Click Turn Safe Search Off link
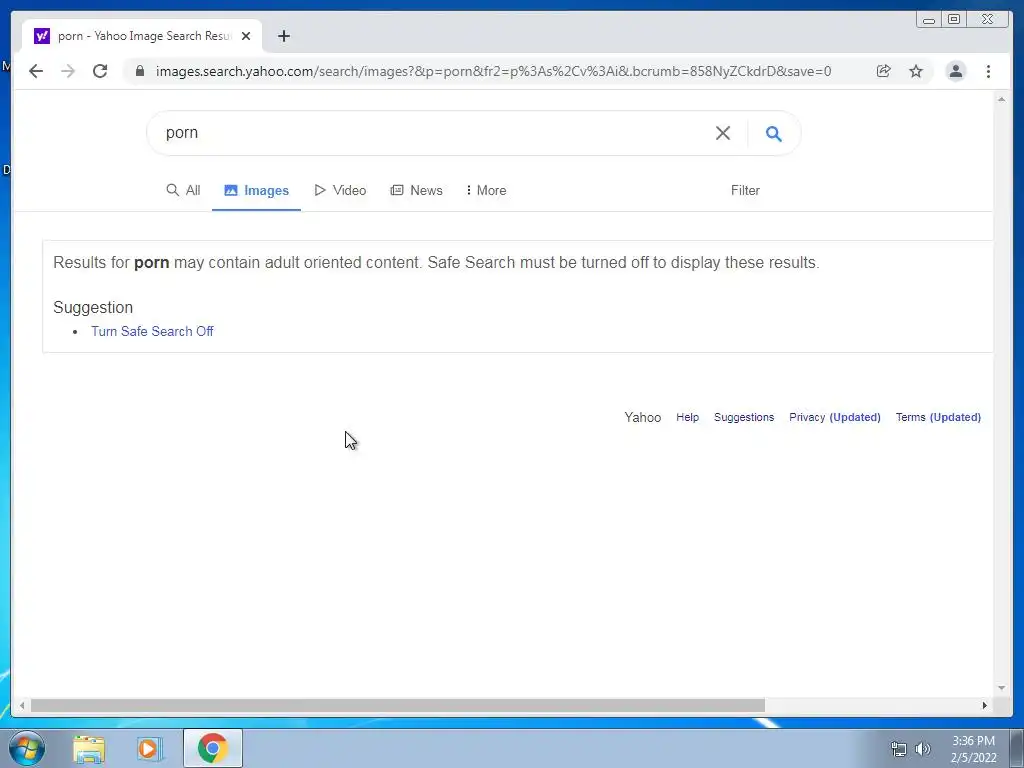 (x=152, y=331)
